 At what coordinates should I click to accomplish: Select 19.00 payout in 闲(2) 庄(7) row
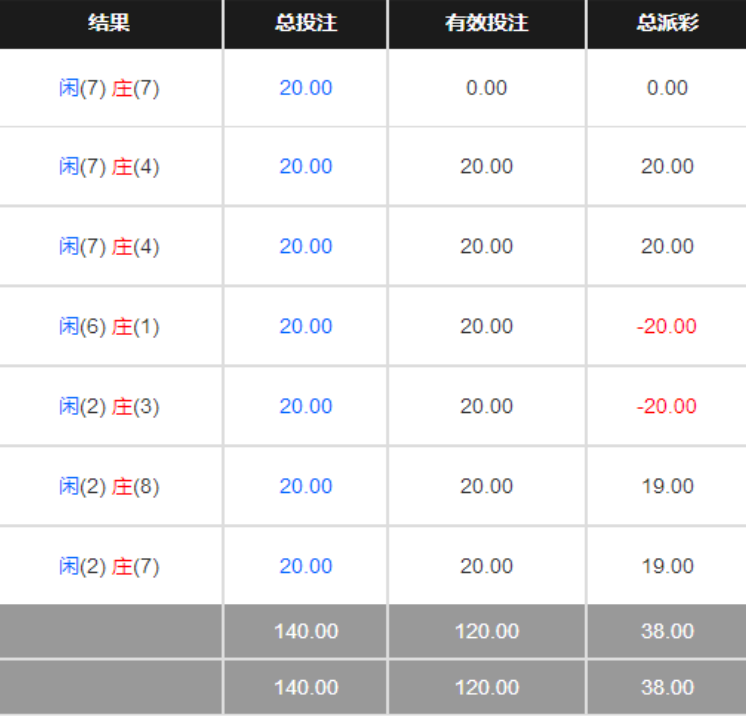point(667,566)
